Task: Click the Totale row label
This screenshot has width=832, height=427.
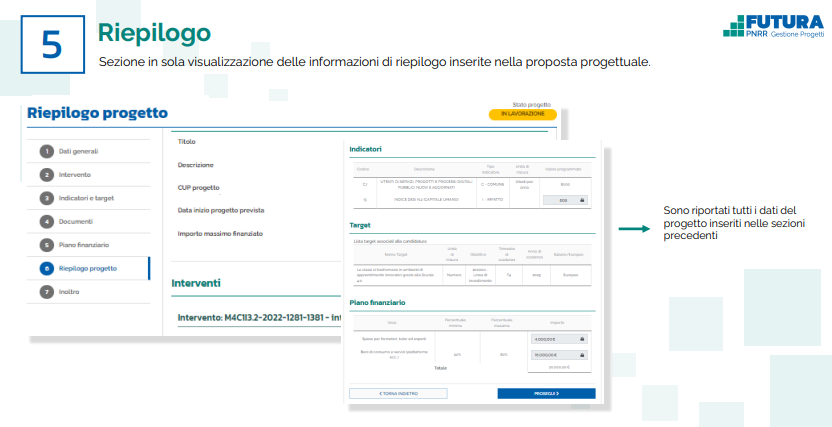Action: point(440,367)
